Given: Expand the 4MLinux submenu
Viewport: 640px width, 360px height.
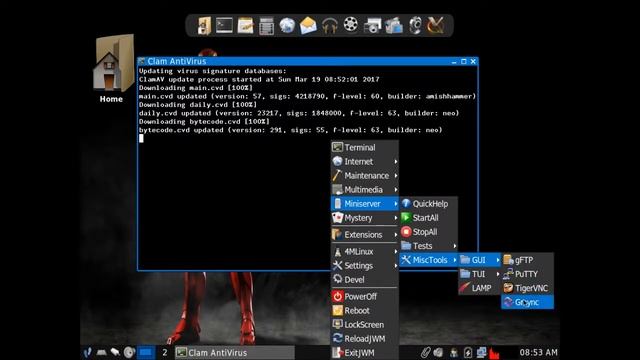Looking at the screenshot, I should coord(364,251).
